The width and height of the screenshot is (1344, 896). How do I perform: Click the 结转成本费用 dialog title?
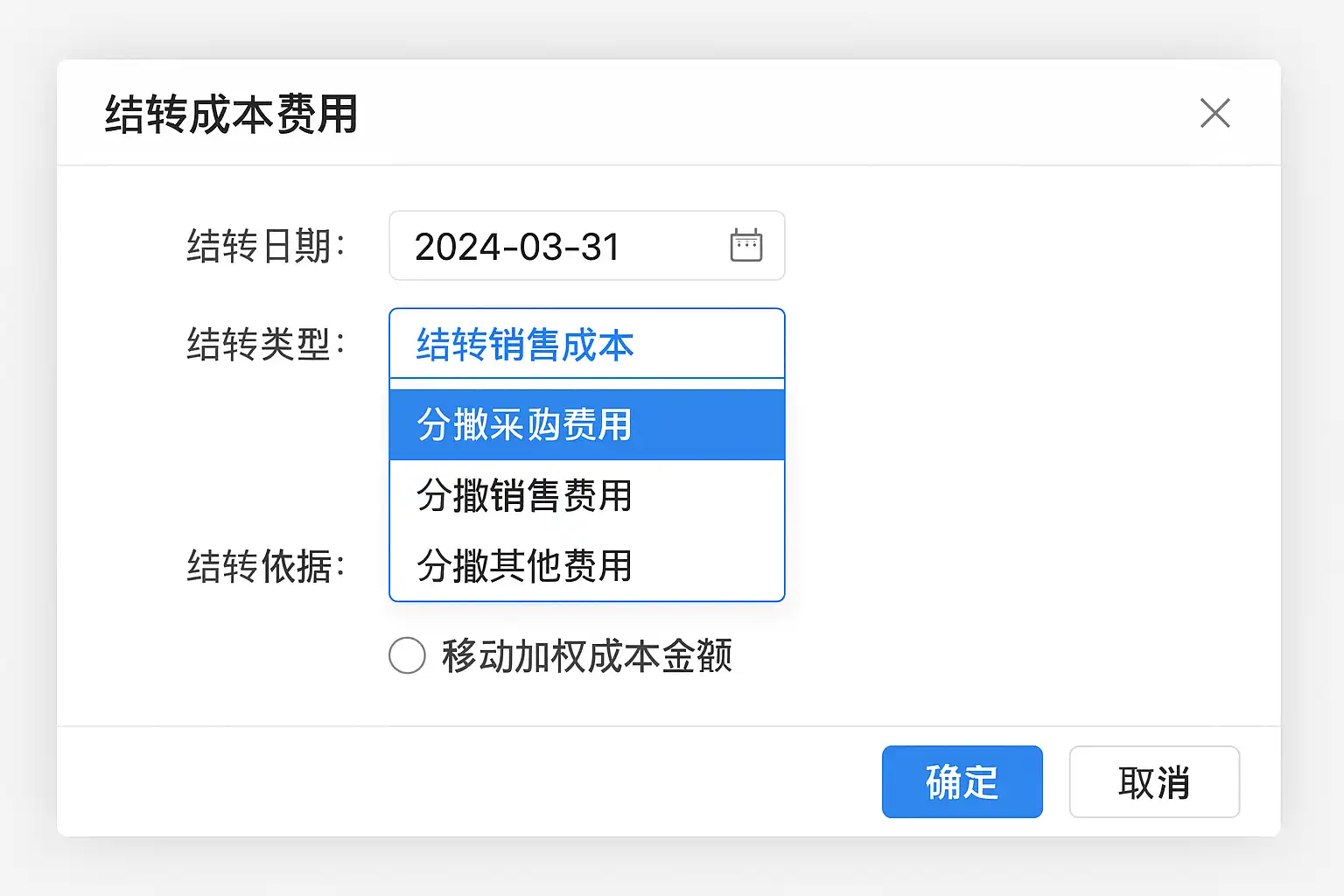[x=231, y=115]
